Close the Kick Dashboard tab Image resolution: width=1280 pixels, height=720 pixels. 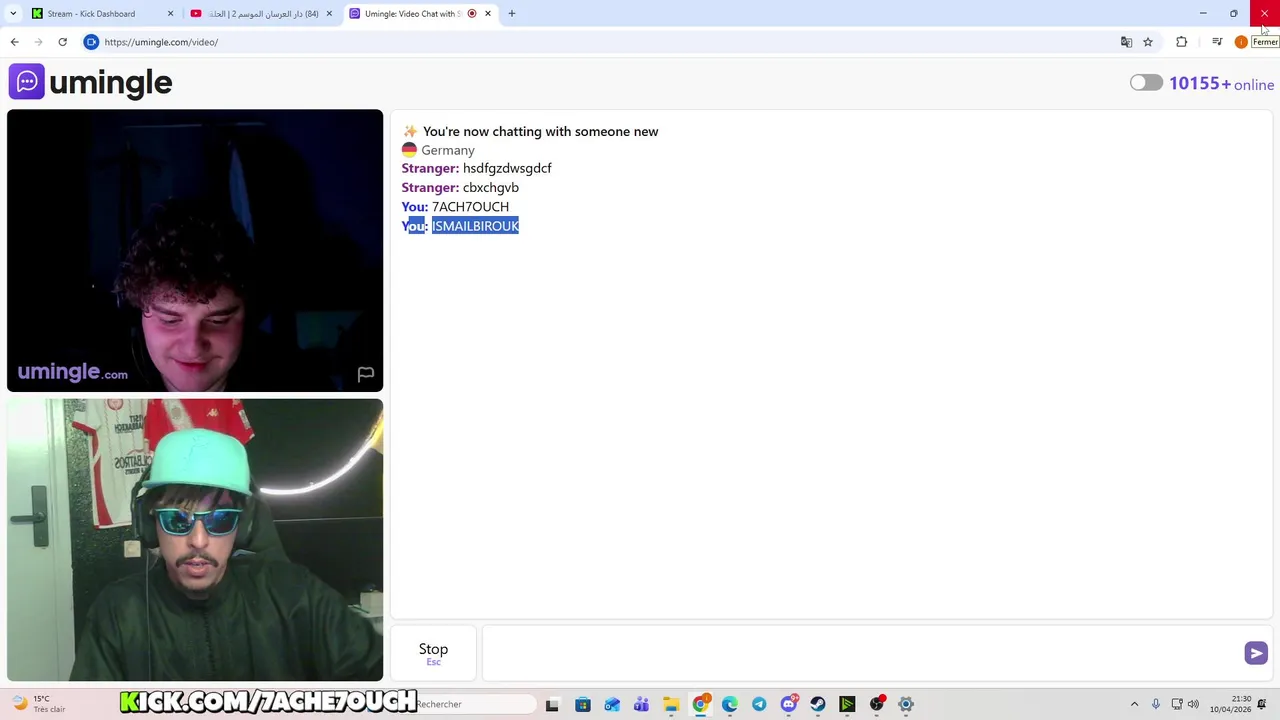pyautogui.click(x=170, y=14)
